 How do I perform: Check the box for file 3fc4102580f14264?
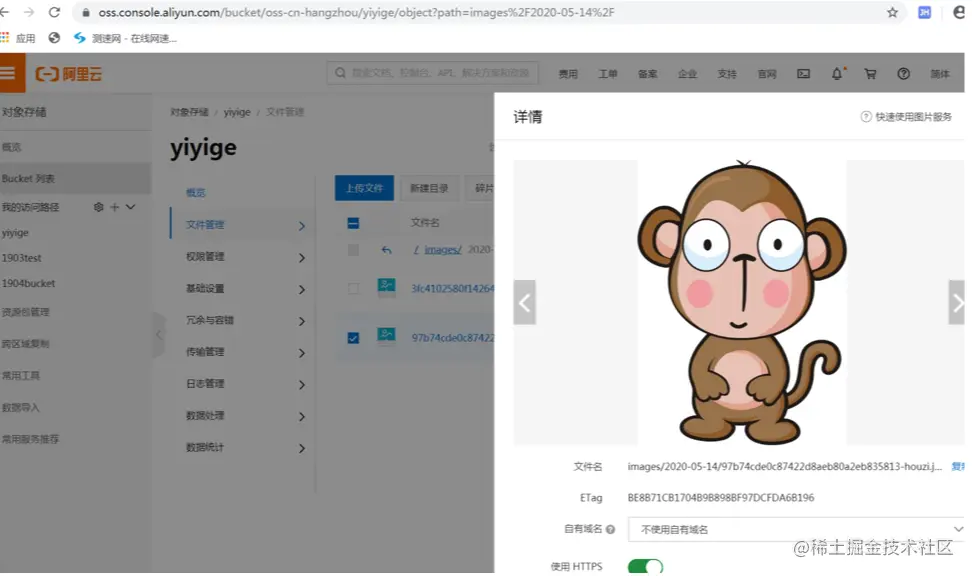(x=353, y=288)
